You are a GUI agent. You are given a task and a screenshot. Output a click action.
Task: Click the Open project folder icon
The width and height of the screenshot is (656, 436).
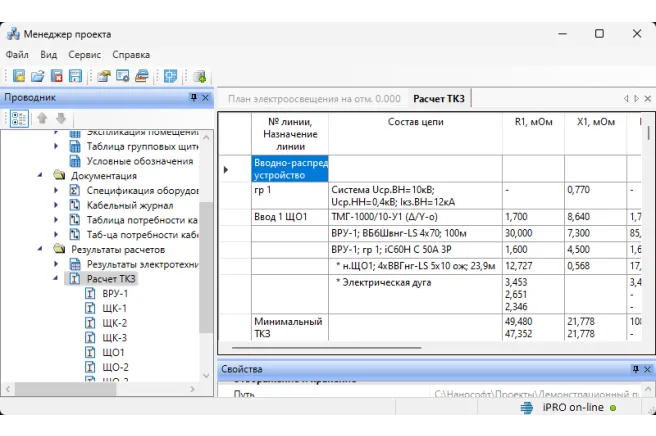(x=37, y=76)
